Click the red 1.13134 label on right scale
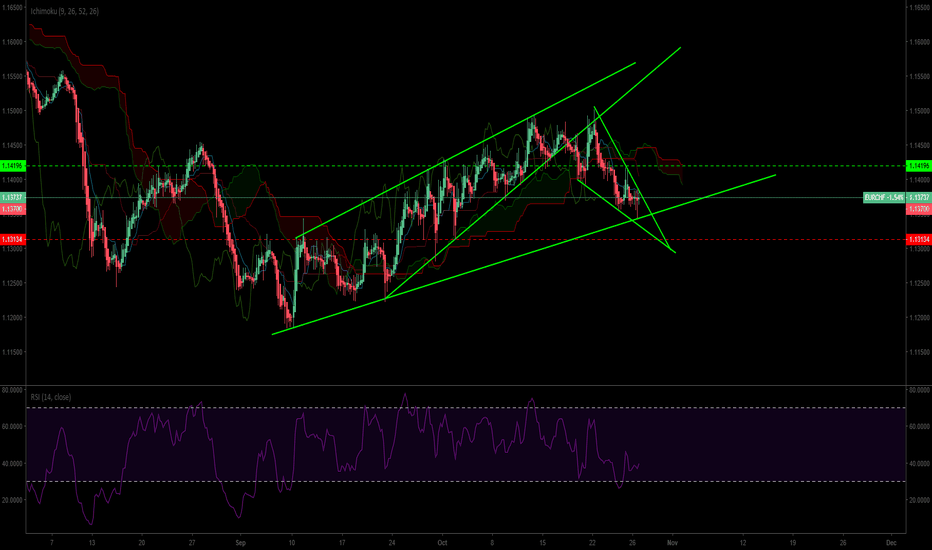 918,239
